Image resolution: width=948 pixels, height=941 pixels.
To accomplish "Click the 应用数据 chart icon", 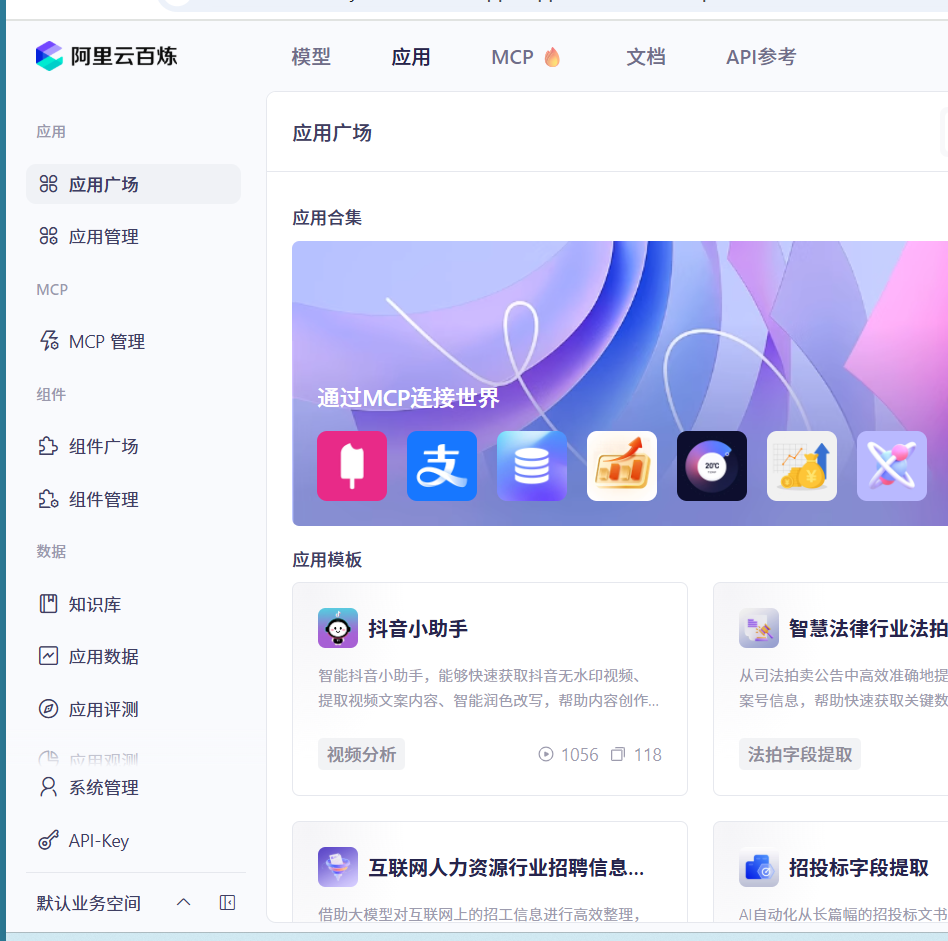I will [48, 656].
